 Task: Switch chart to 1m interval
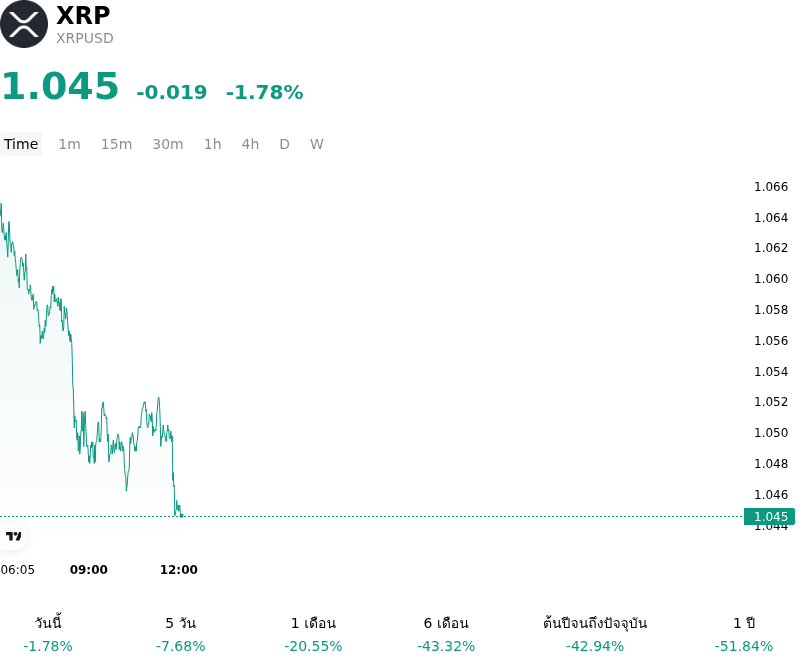click(x=69, y=144)
